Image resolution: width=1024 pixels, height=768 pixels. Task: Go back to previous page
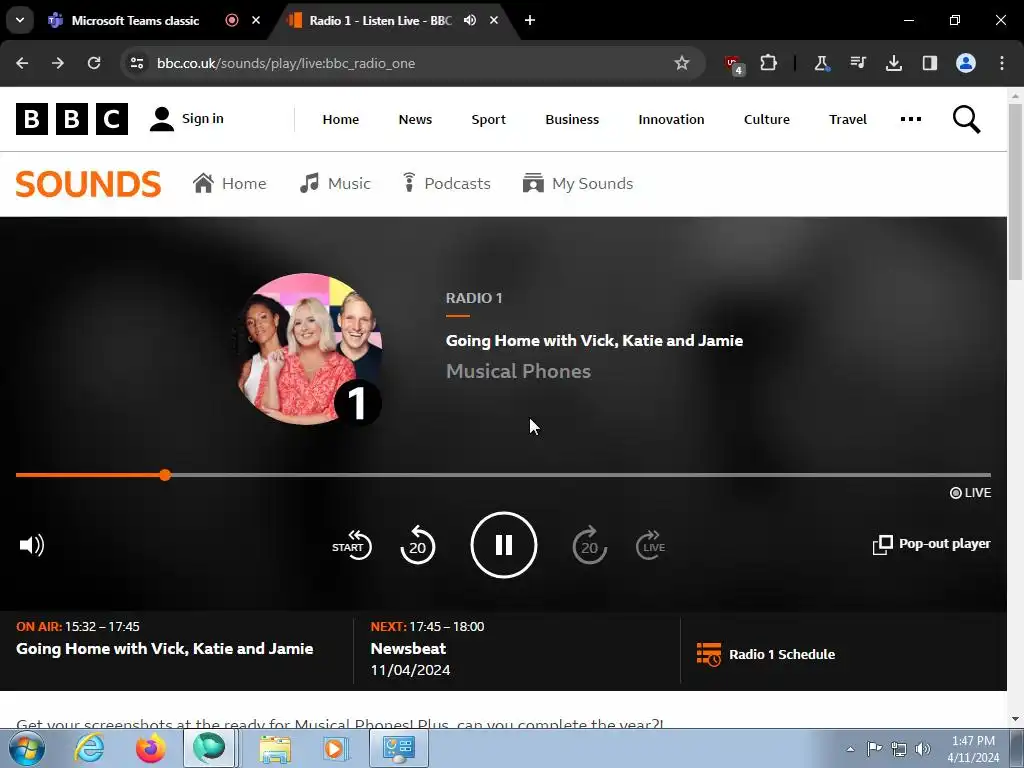(x=22, y=63)
